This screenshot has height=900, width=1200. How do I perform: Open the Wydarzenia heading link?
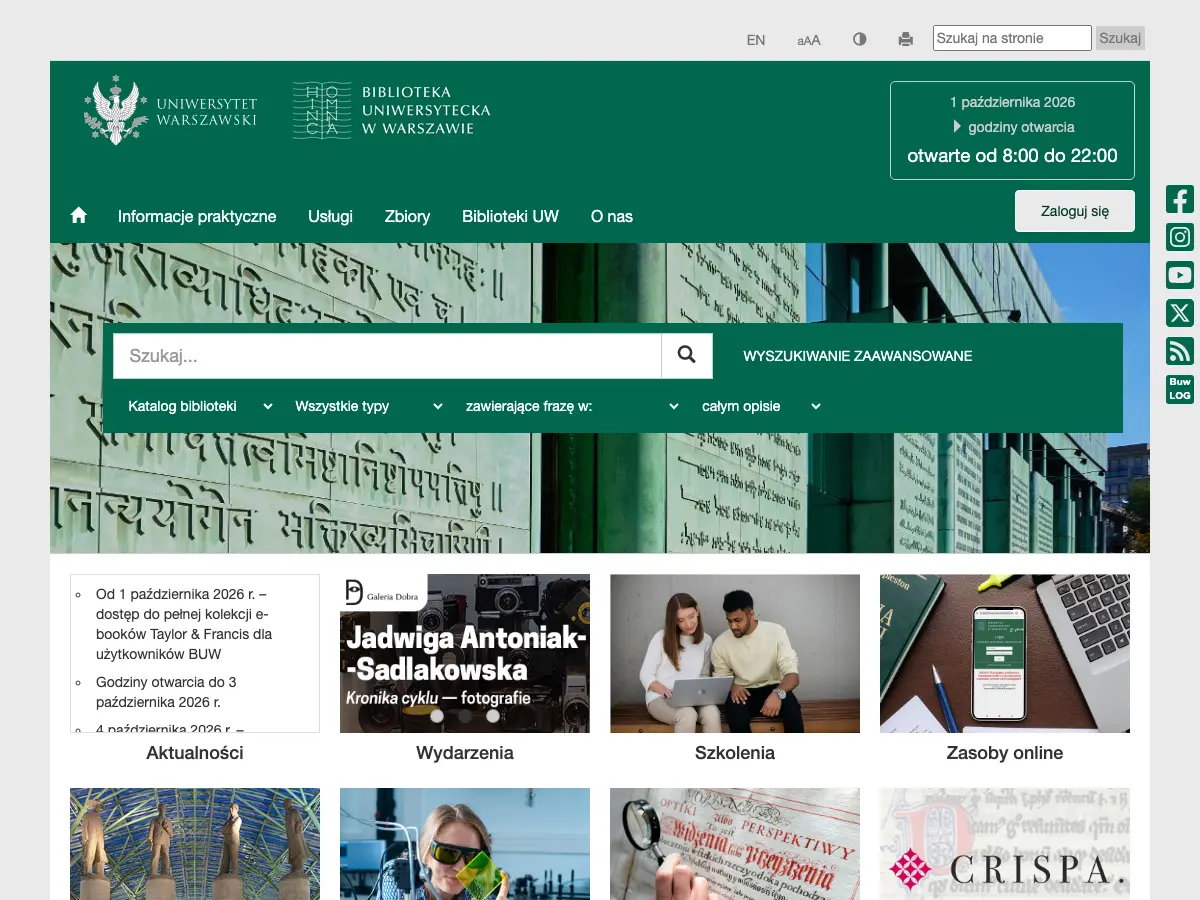point(465,753)
